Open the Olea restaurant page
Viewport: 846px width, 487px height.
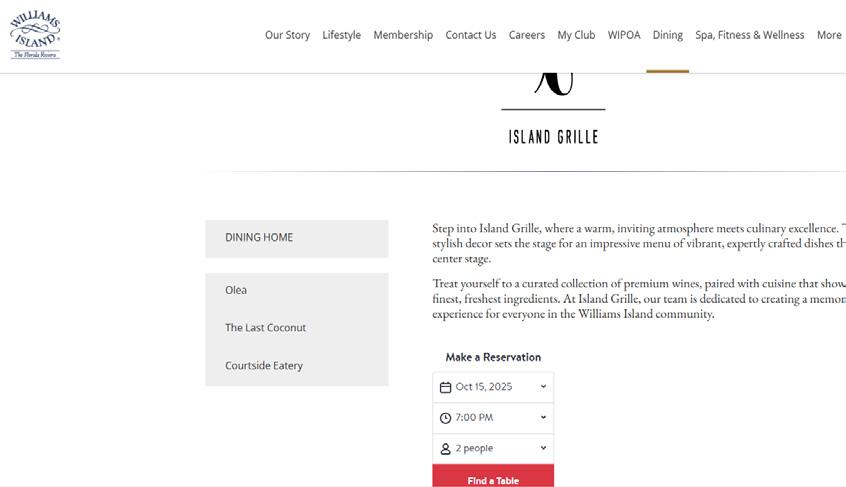(236, 290)
